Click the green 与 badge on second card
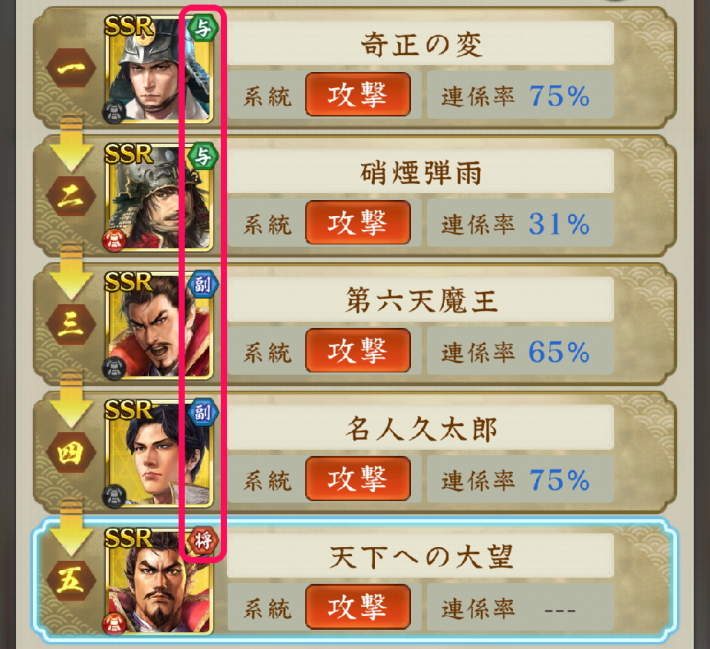This screenshot has width=710, height=649. 203,157
